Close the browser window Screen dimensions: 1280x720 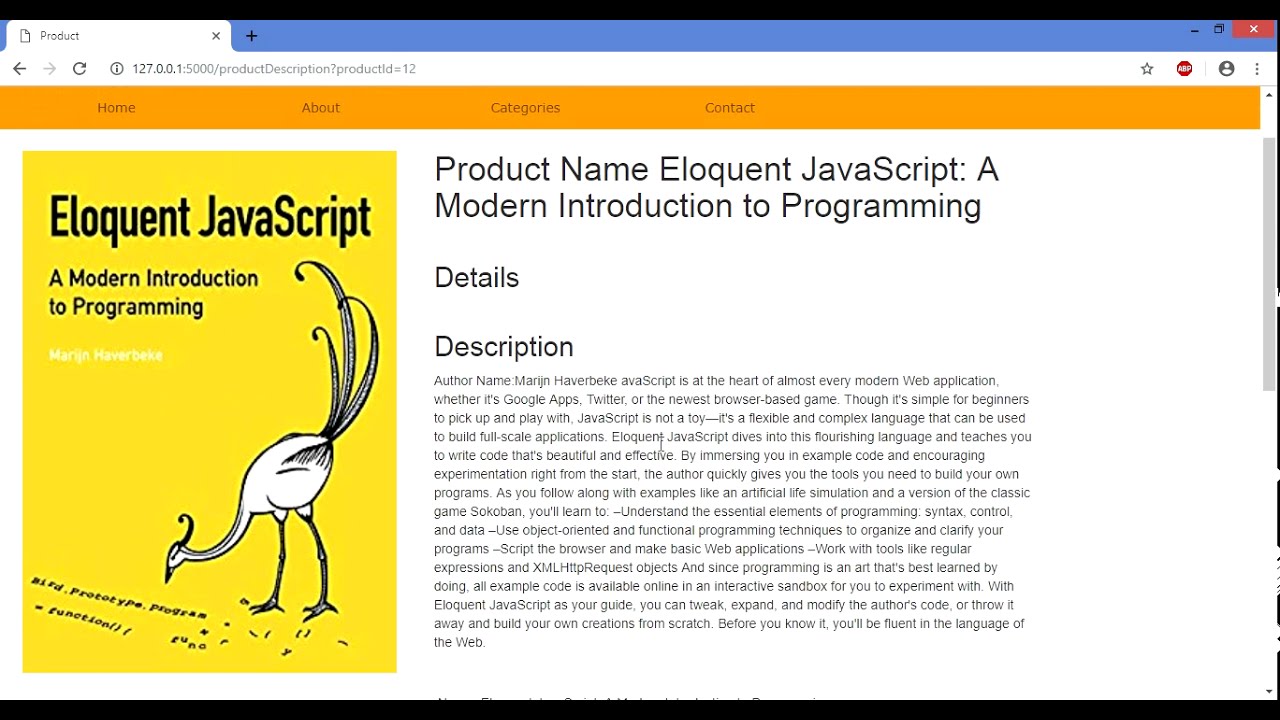[1253, 30]
